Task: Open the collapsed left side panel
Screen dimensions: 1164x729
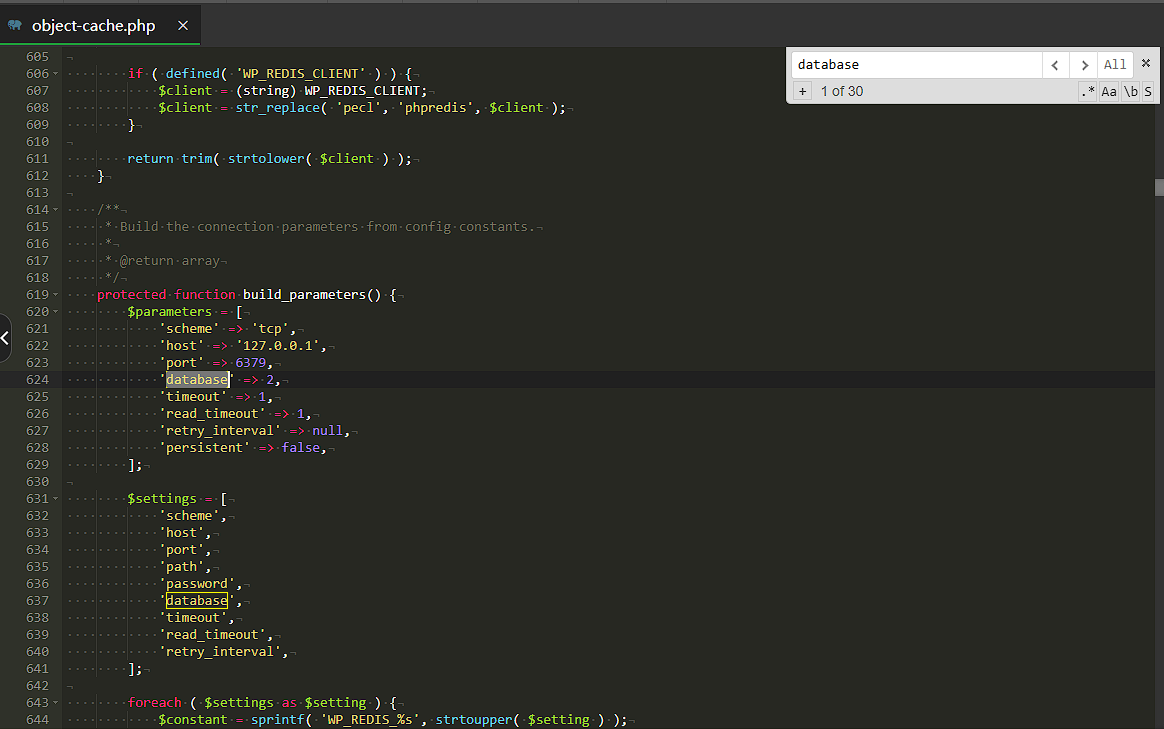Action: (x=5, y=338)
